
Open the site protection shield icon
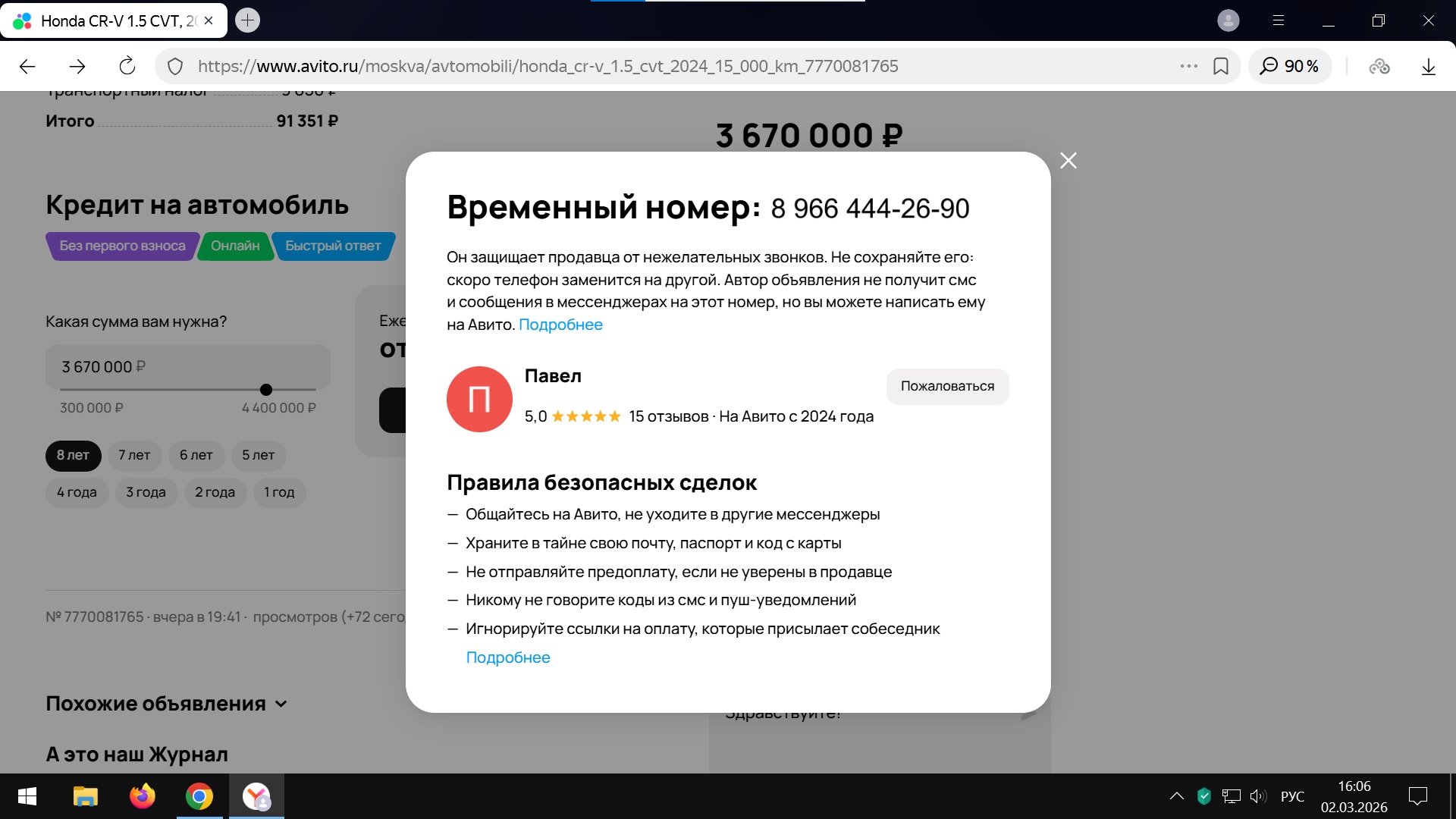(x=175, y=66)
